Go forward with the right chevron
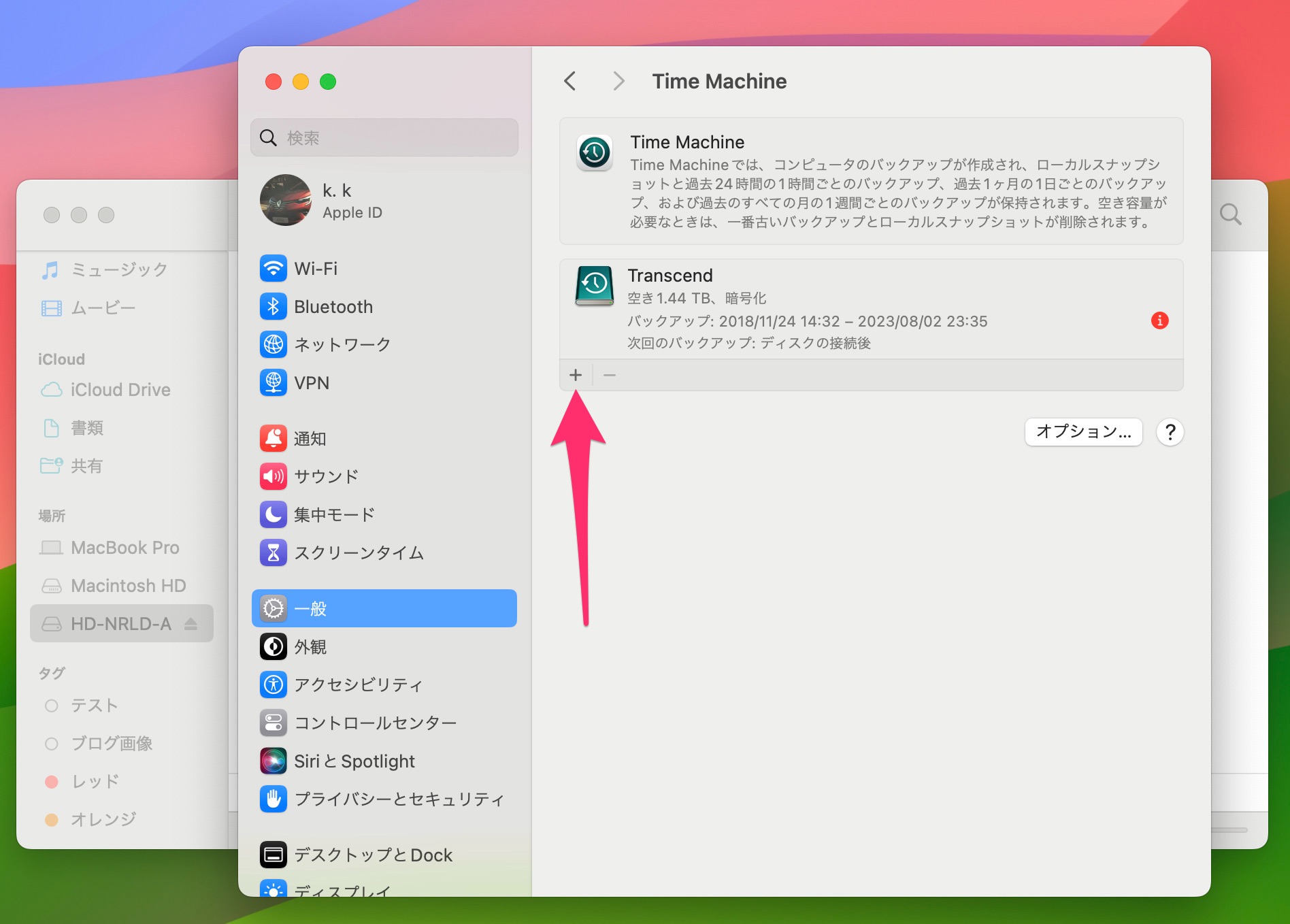The height and width of the screenshot is (924, 1290). [618, 81]
